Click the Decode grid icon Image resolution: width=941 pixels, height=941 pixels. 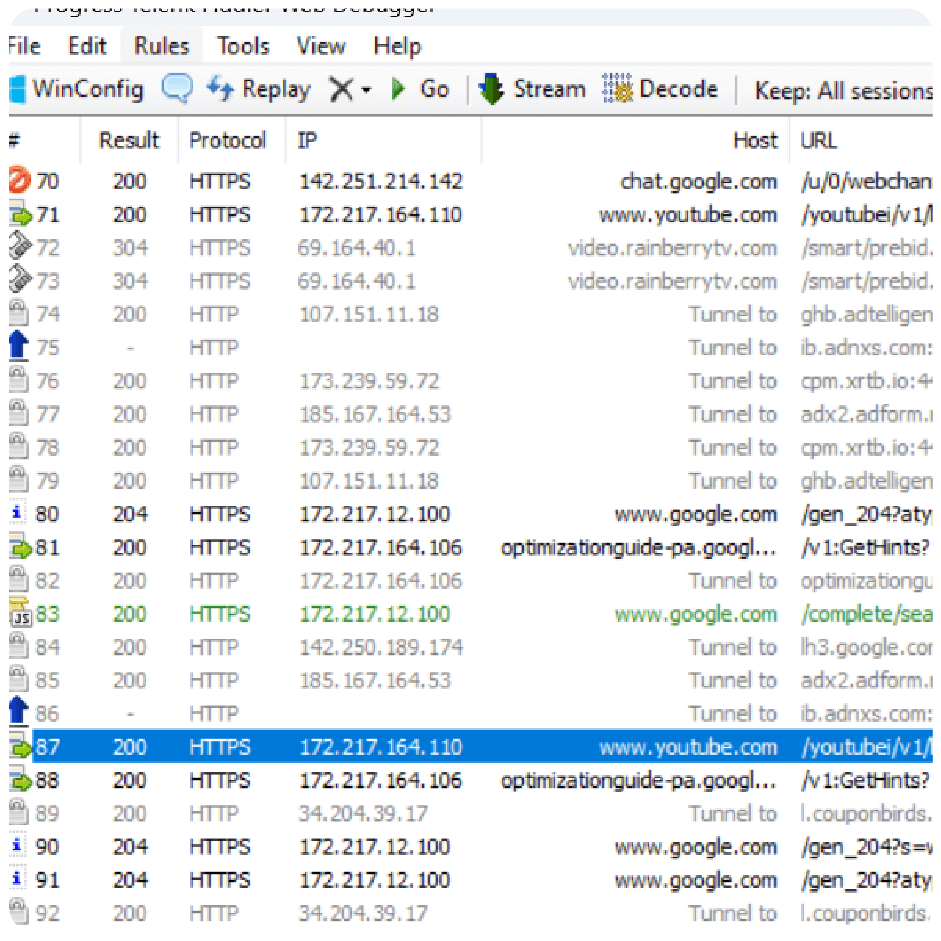[618, 90]
